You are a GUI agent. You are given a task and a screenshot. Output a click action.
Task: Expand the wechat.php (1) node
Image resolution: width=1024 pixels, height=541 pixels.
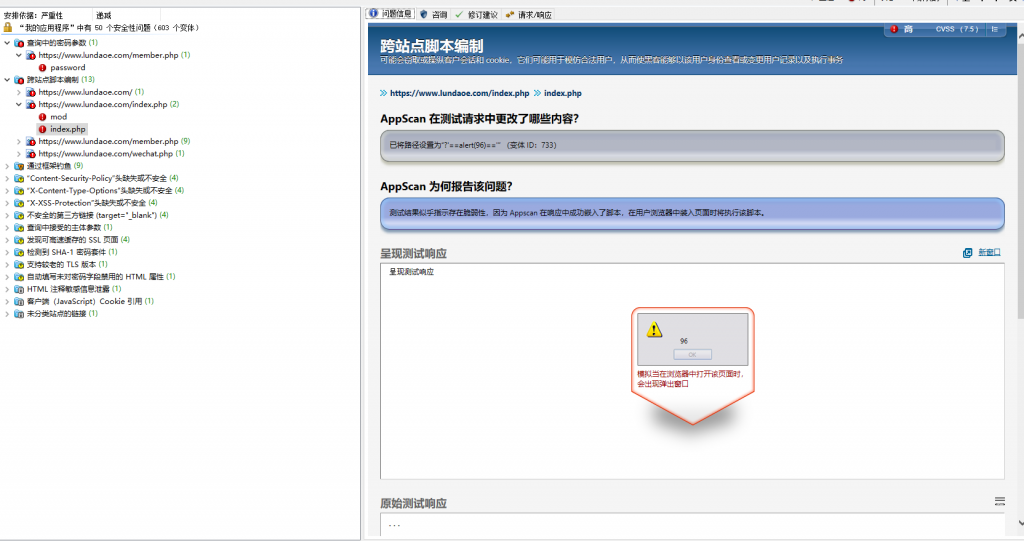click(x=19, y=154)
